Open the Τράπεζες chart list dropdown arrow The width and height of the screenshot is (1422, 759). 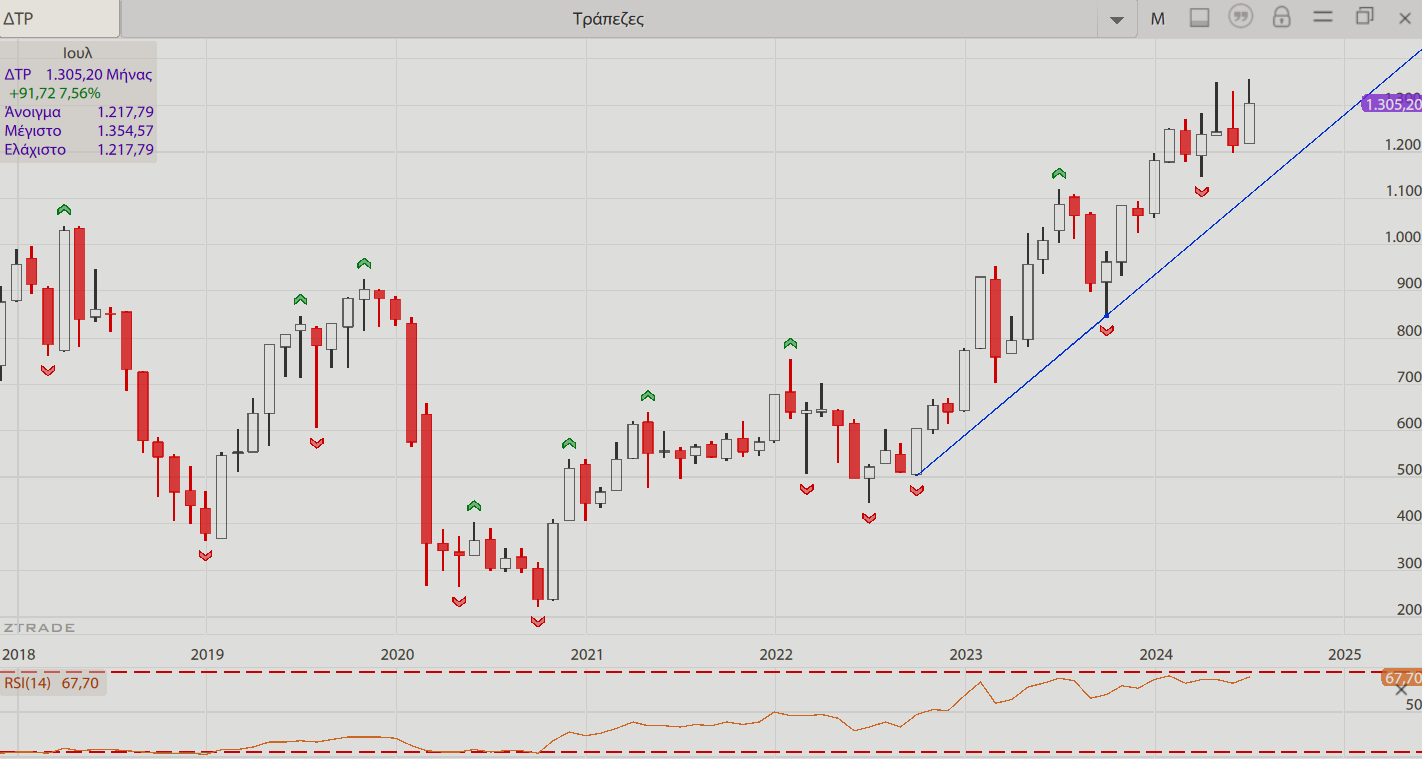(1117, 19)
